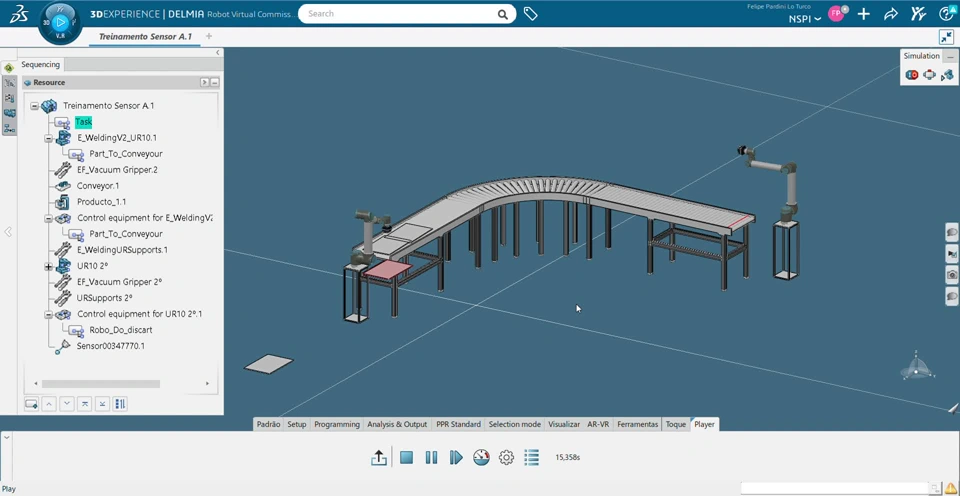Pause the running simulation
Viewport: 960px width, 496px height.
click(431, 457)
